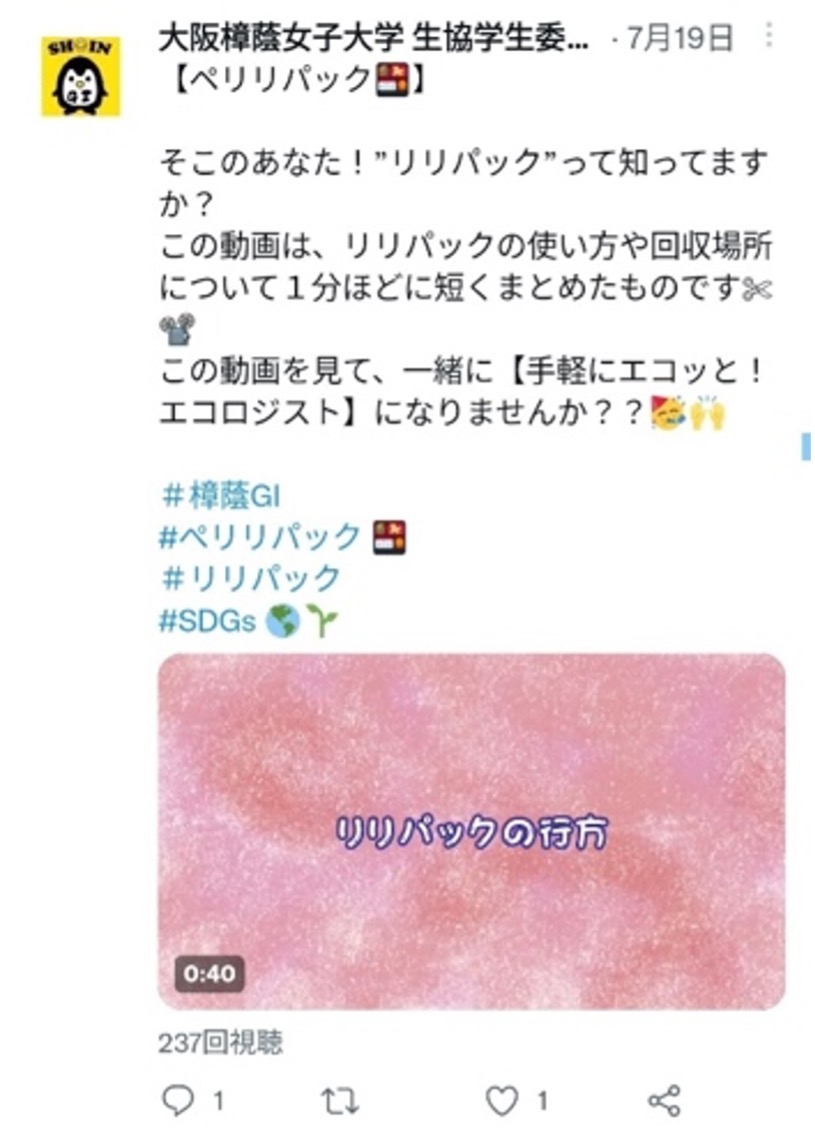Open the #樟蔭GI hashtag

click(220, 497)
